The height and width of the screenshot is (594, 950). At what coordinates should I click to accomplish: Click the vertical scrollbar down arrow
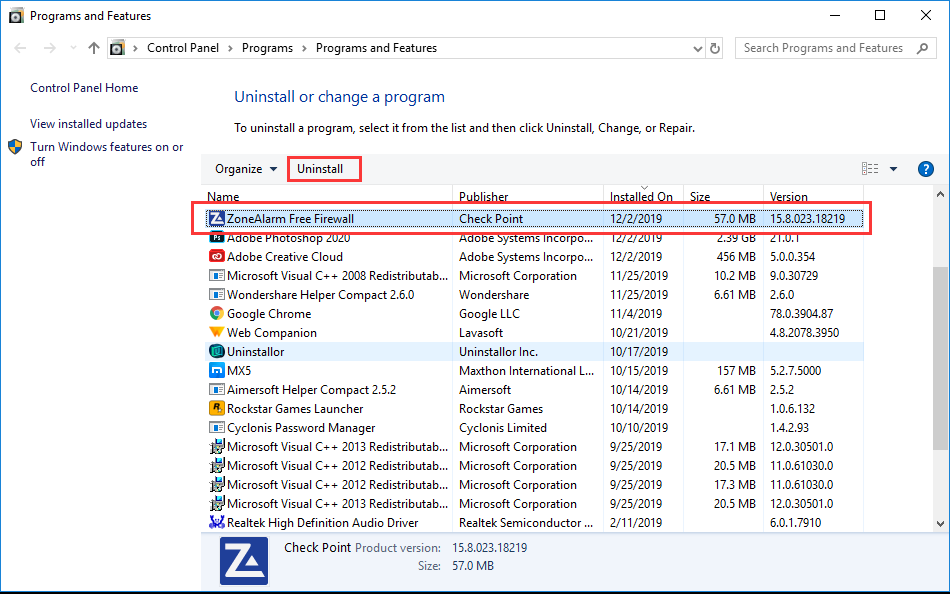940,524
